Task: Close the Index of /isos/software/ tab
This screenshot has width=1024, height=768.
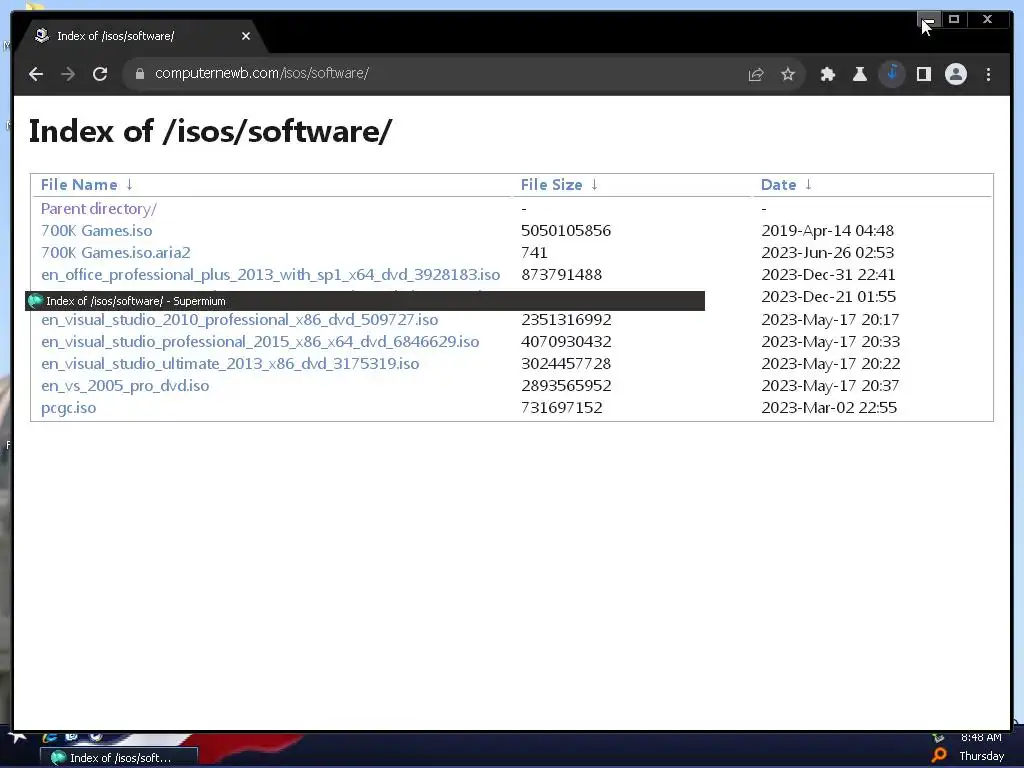Action: point(246,36)
